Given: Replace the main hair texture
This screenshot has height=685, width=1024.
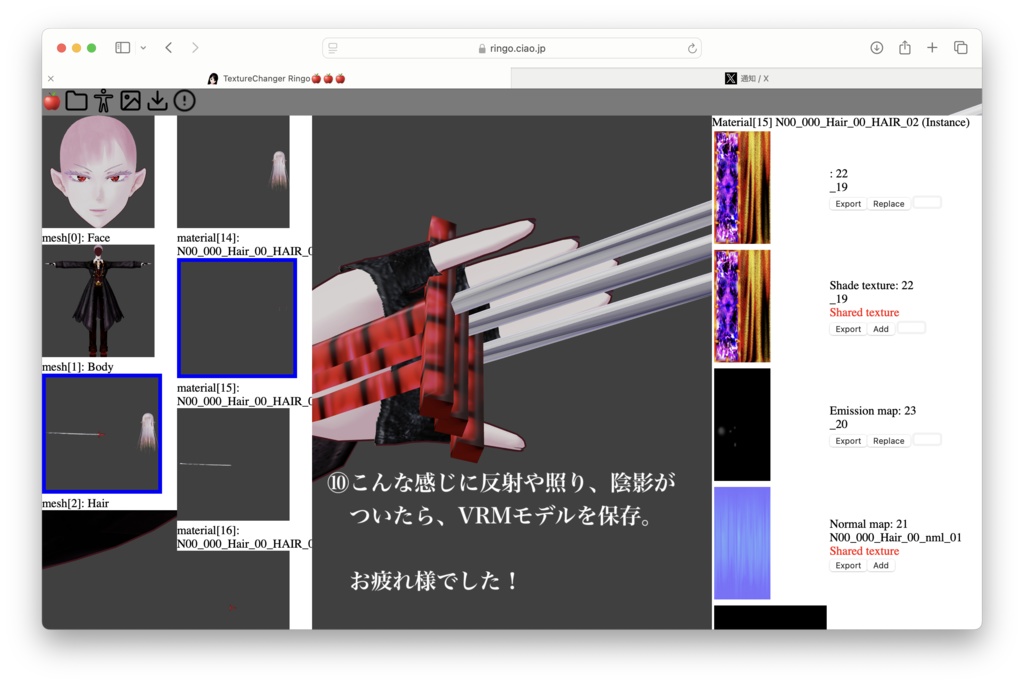Looking at the screenshot, I should tap(888, 203).
